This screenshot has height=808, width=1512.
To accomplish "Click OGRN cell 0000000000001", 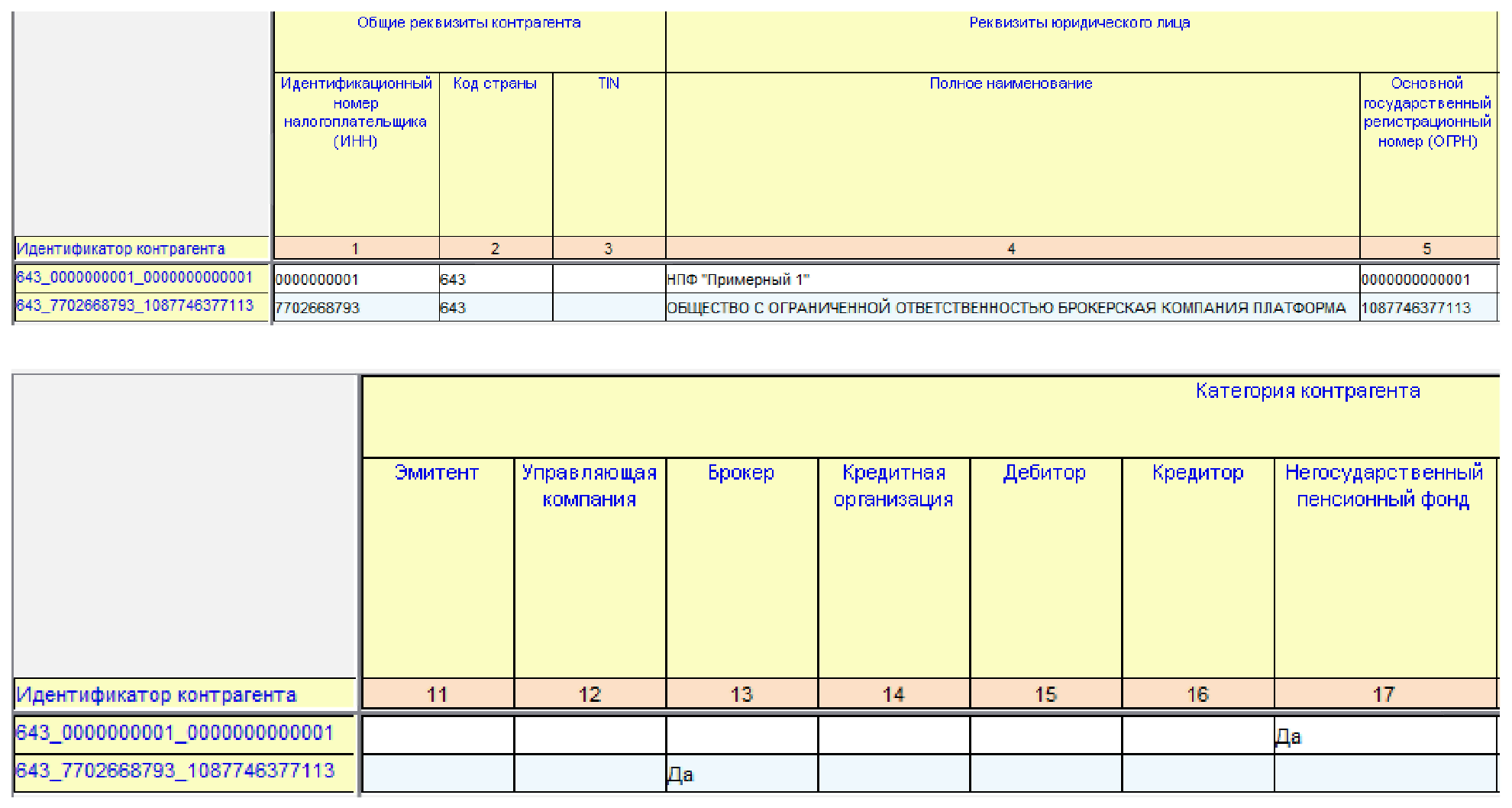I will click(1429, 279).
